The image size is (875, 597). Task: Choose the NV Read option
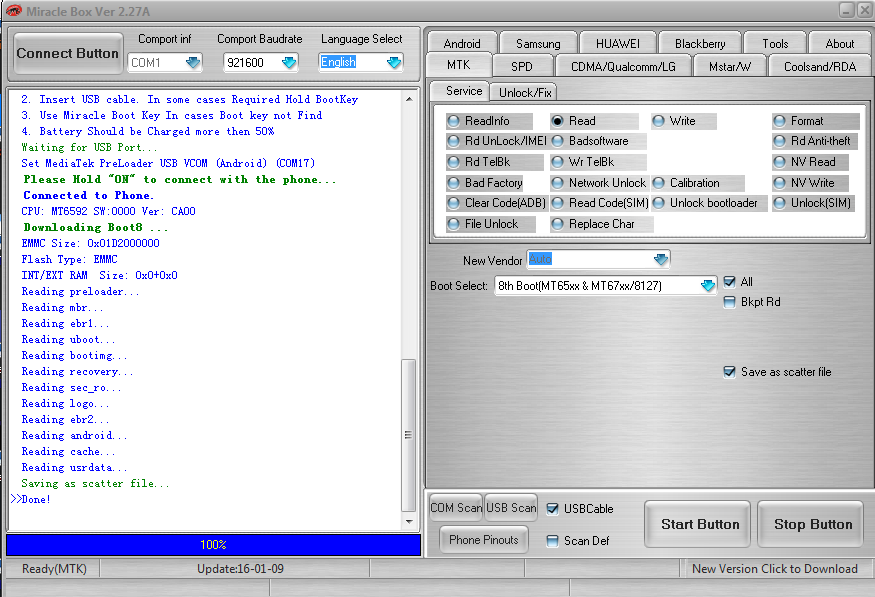[779, 162]
